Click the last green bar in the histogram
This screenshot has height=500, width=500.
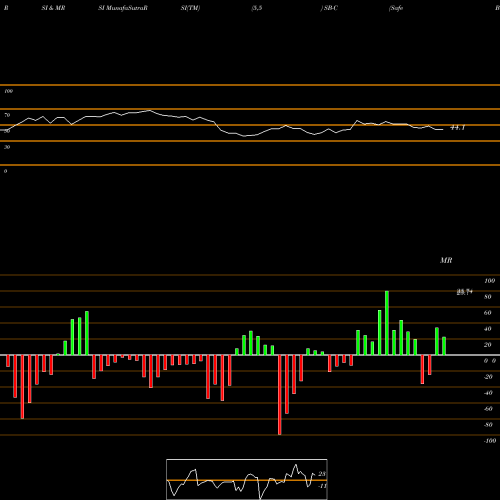444,346
